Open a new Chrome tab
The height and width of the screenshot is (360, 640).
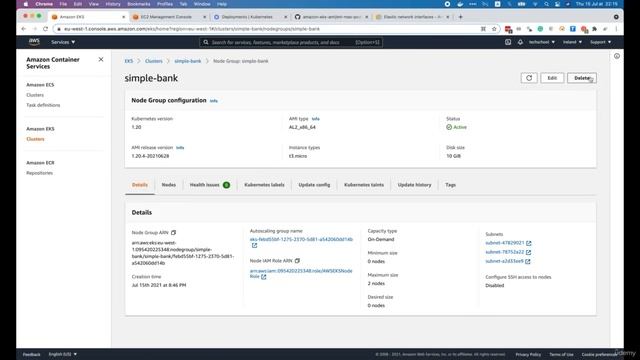(460, 17)
